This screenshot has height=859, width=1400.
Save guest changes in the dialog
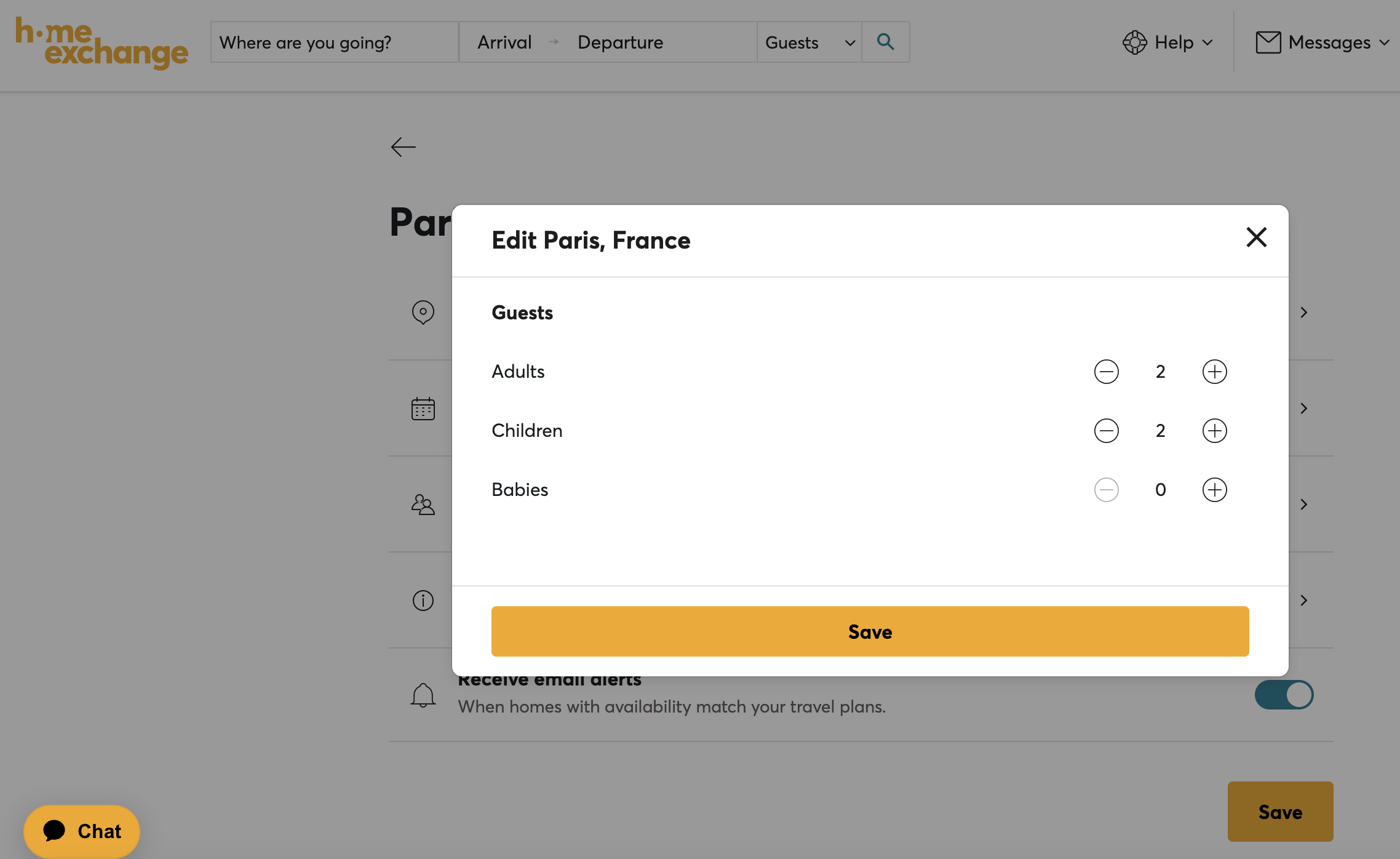pos(870,631)
